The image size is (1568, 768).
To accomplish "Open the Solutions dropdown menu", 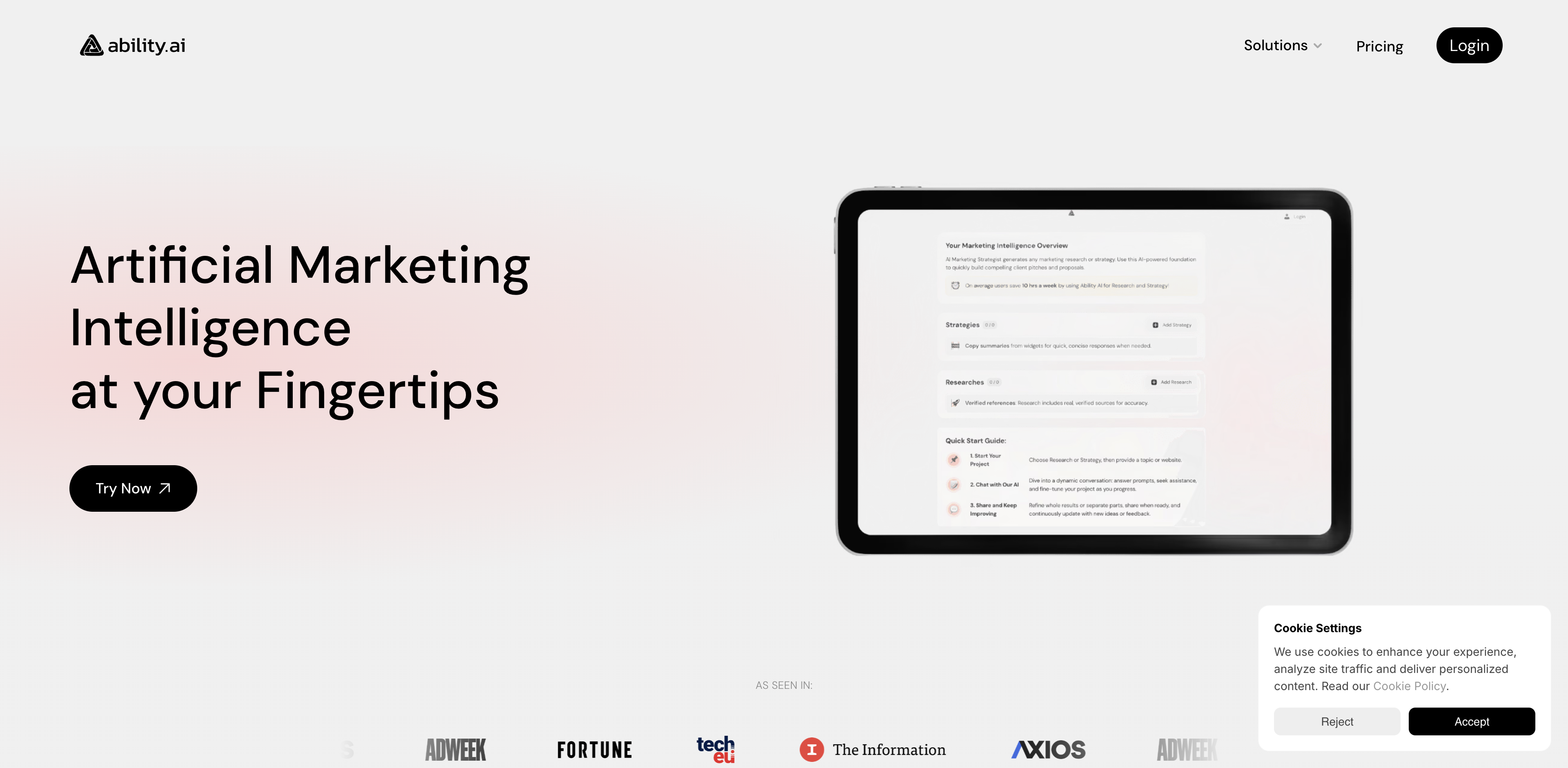I will pyautogui.click(x=1283, y=45).
